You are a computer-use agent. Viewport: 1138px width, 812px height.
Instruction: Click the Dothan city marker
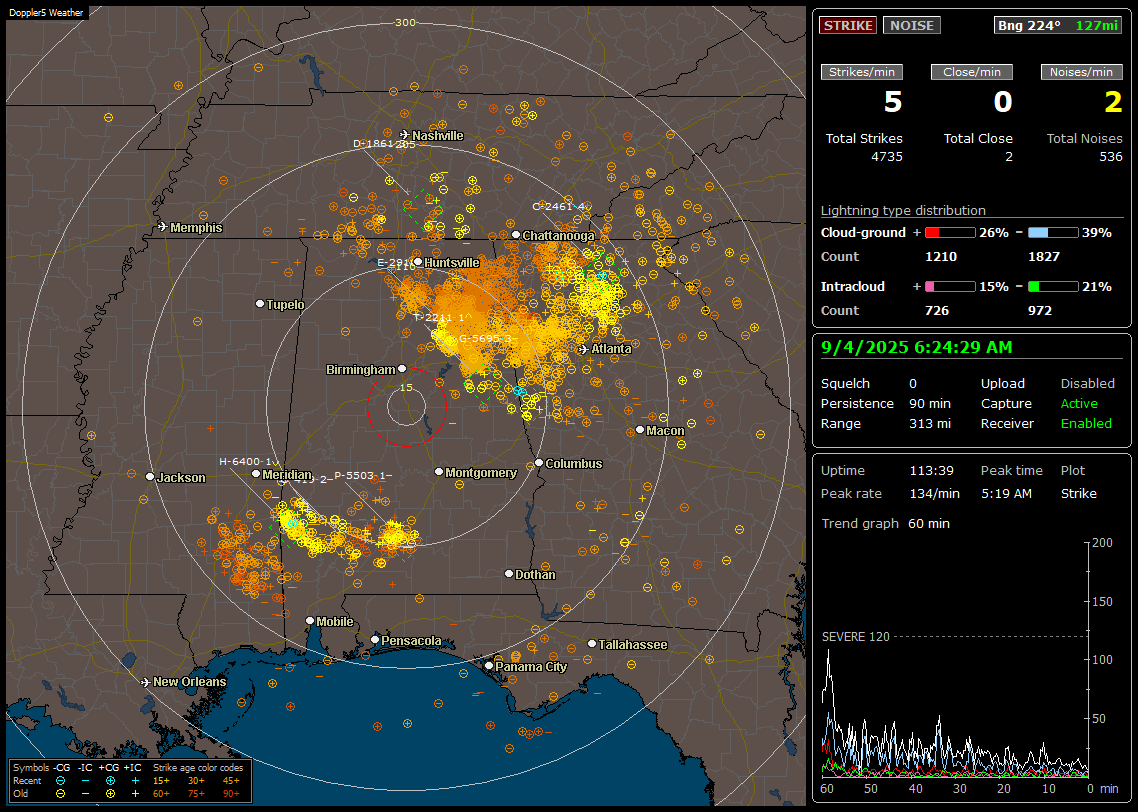tap(509, 573)
